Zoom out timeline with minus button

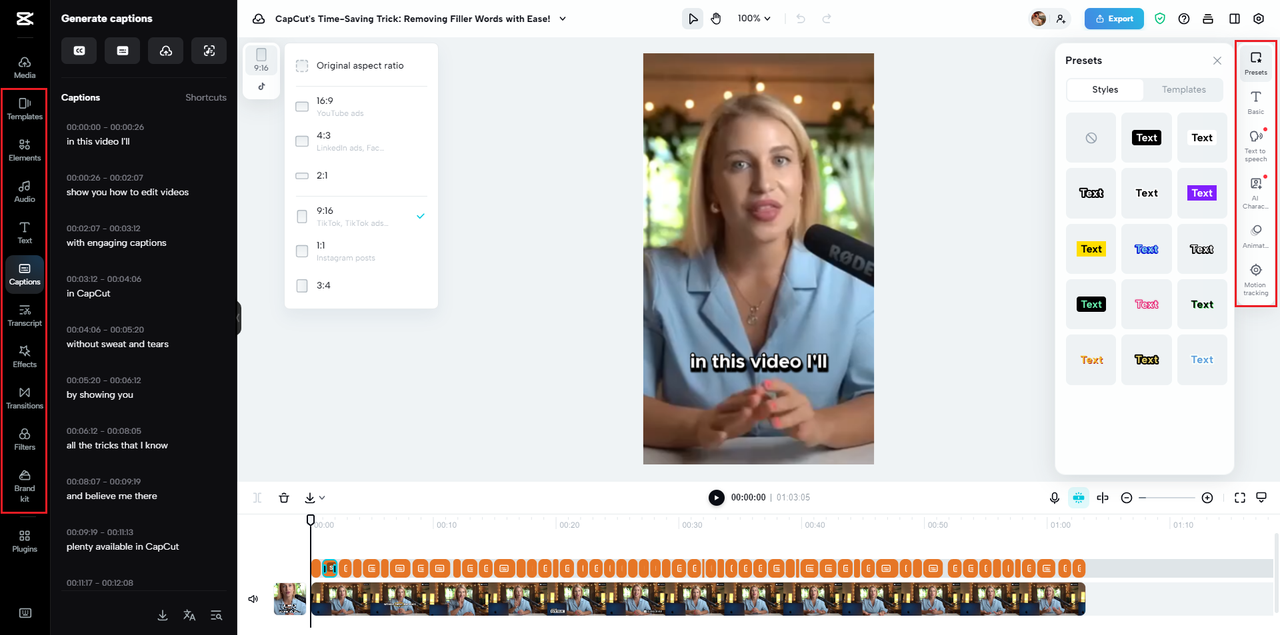tap(1127, 497)
